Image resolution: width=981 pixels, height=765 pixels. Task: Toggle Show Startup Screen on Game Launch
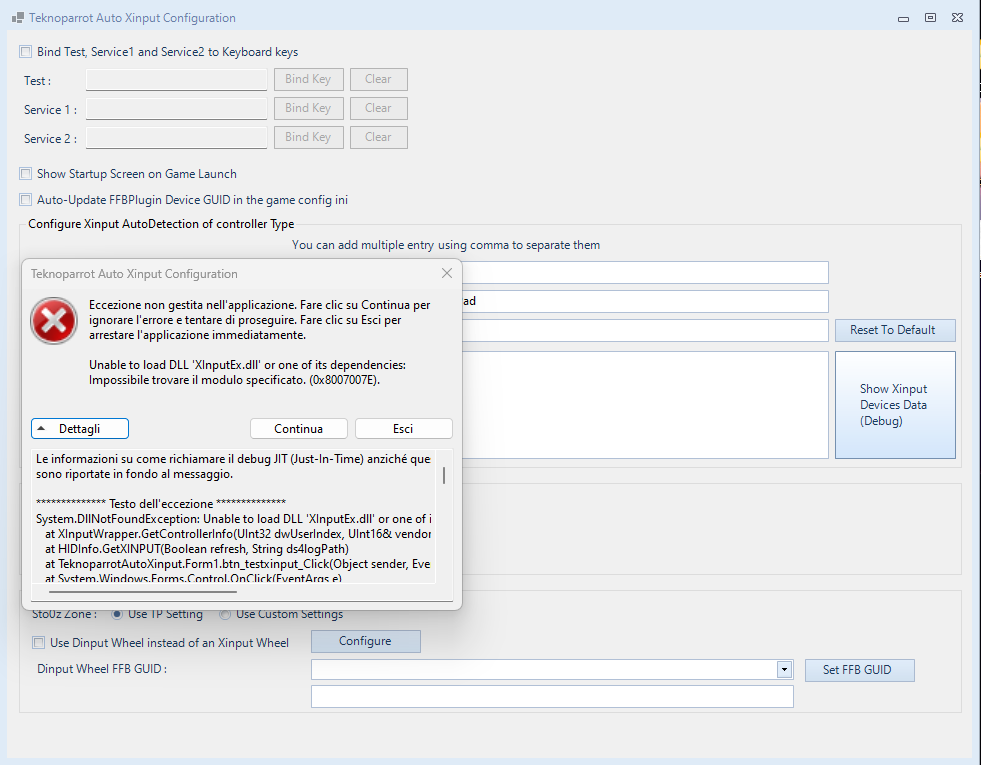(x=26, y=174)
